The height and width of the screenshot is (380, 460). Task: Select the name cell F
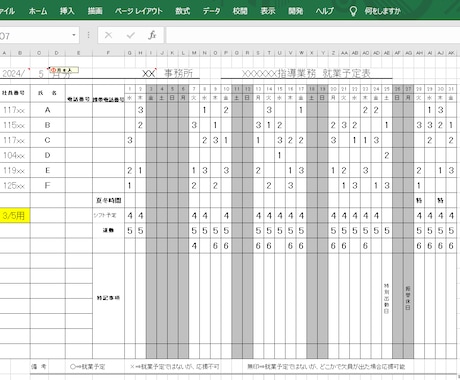pos(48,185)
